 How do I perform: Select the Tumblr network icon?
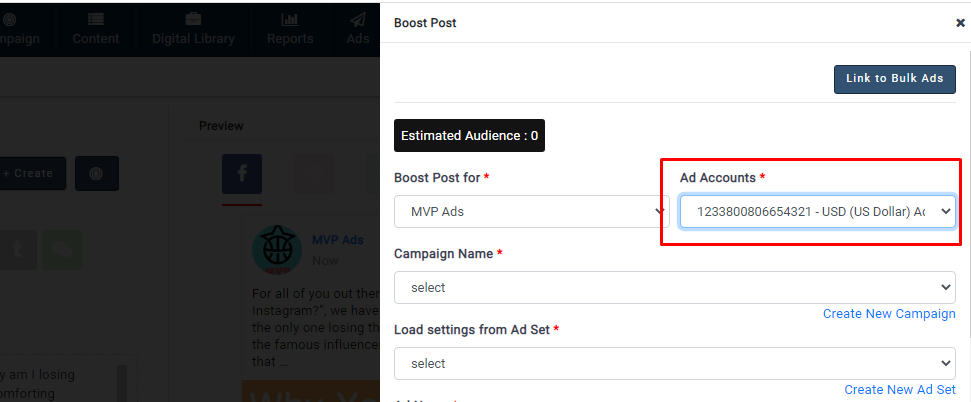tap(19, 251)
